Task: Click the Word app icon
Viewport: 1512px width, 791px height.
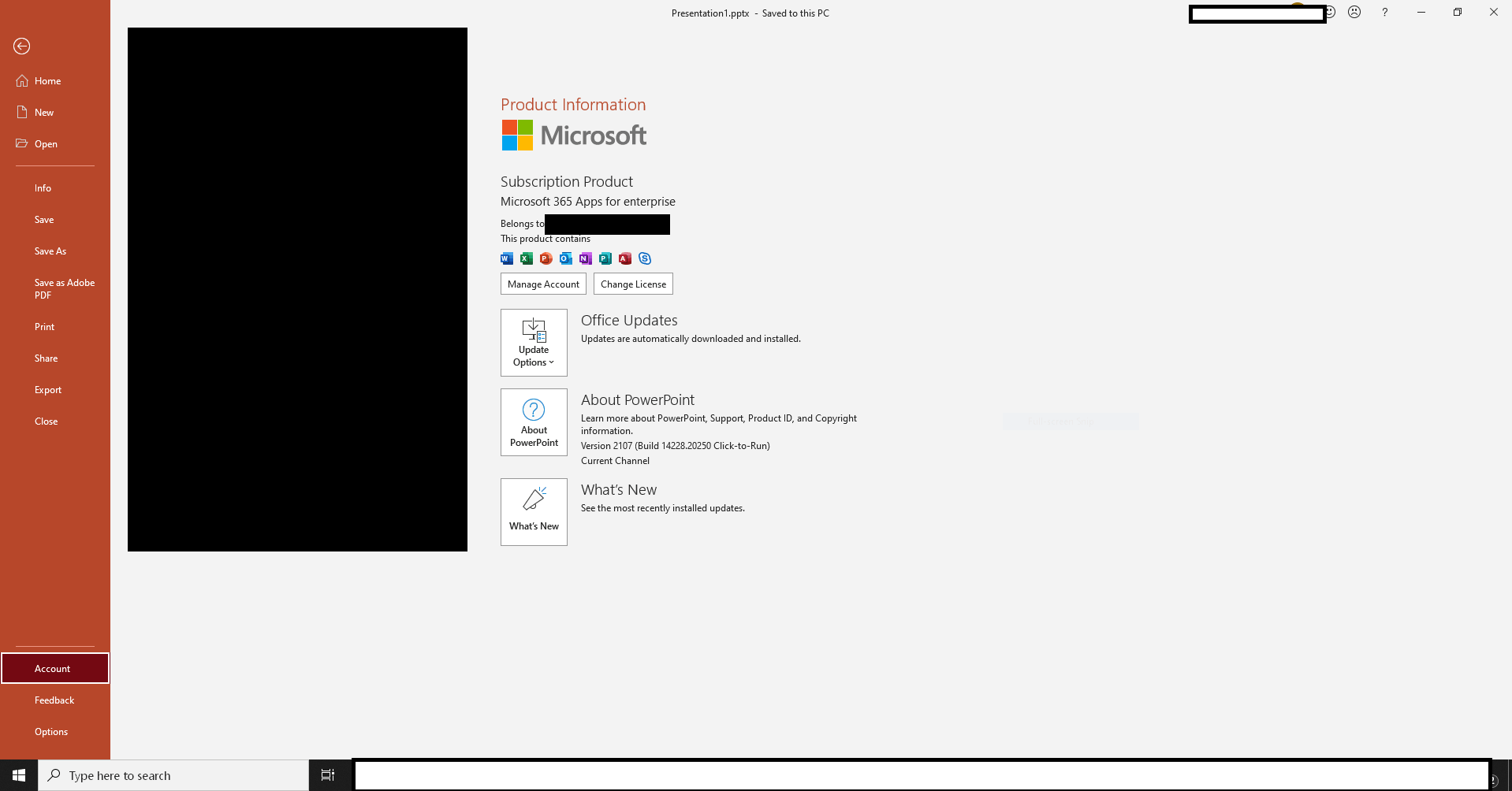Action: pyautogui.click(x=507, y=258)
